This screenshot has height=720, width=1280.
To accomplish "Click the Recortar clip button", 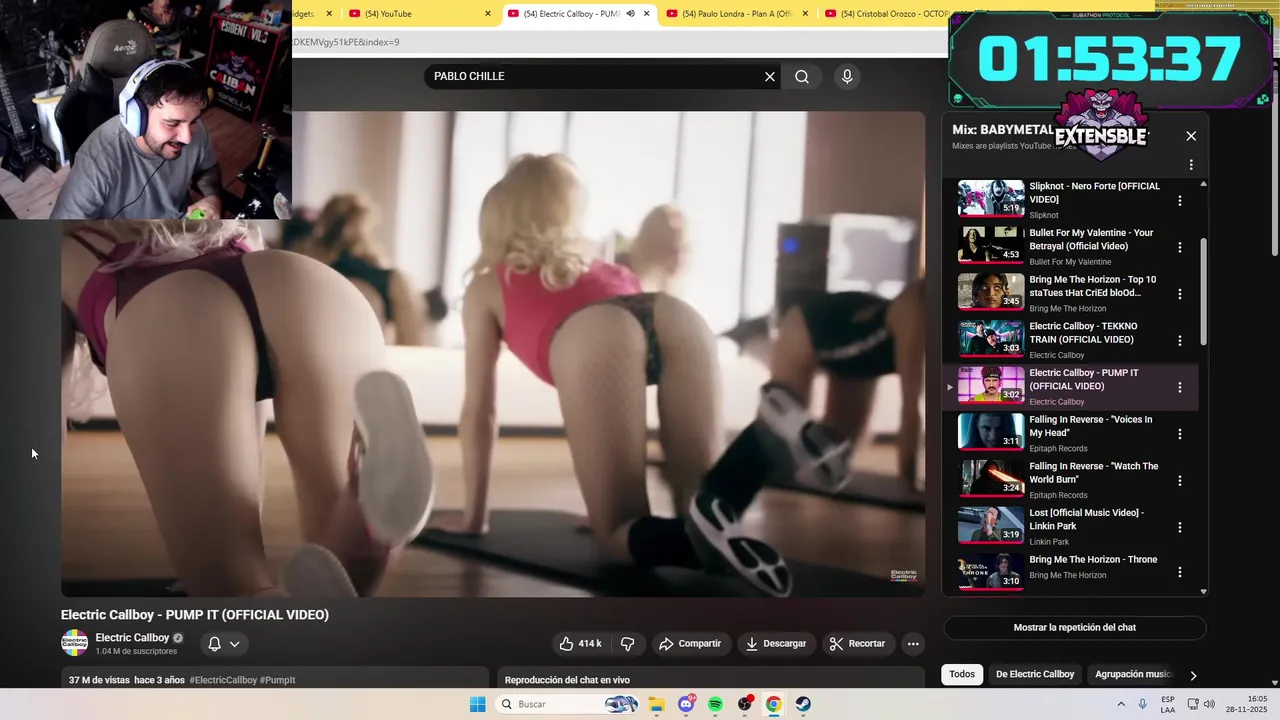I will pos(858,644).
